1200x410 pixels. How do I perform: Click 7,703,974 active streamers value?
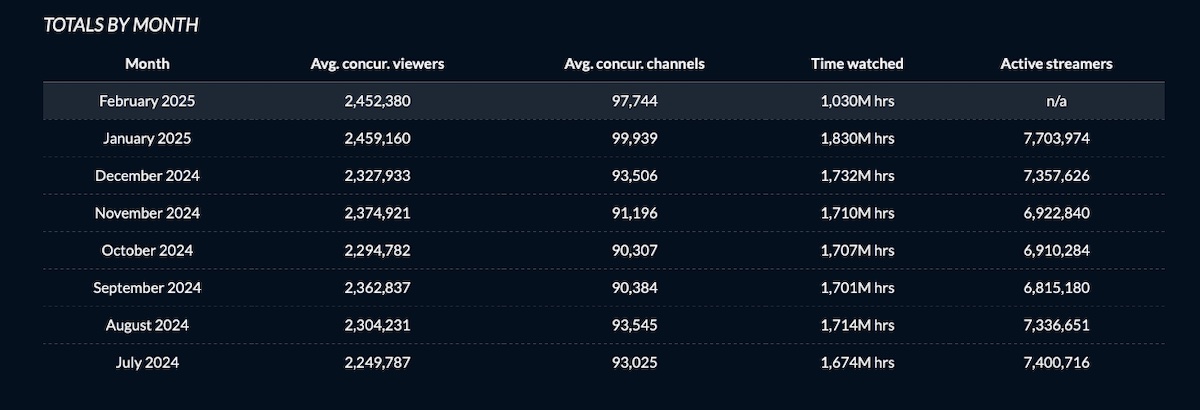click(x=1056, y=139)
